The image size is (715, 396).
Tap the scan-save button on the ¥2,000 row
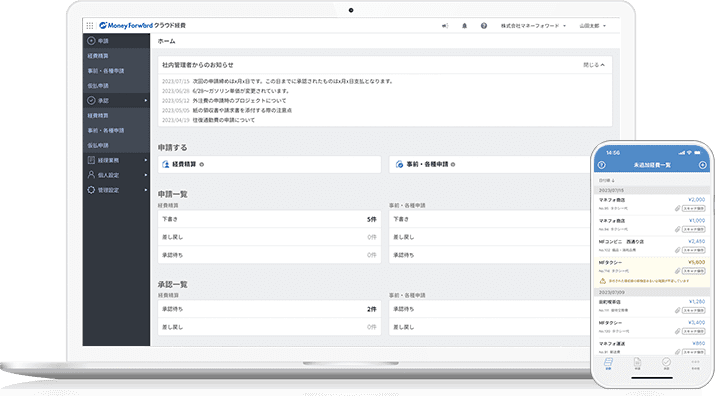coord(693,208)
